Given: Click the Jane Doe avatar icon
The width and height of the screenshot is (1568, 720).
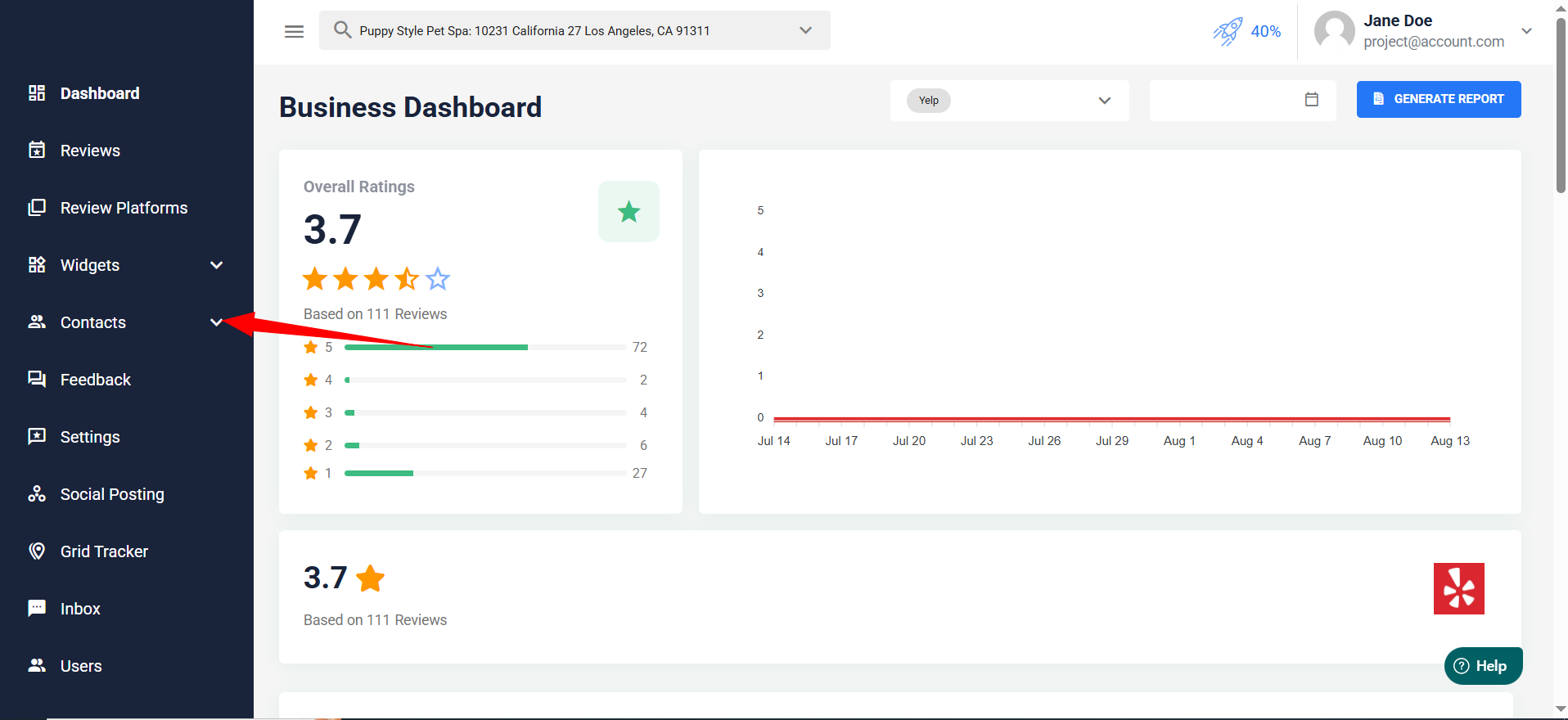Looking at the screenshot, I should [1334, 31].
